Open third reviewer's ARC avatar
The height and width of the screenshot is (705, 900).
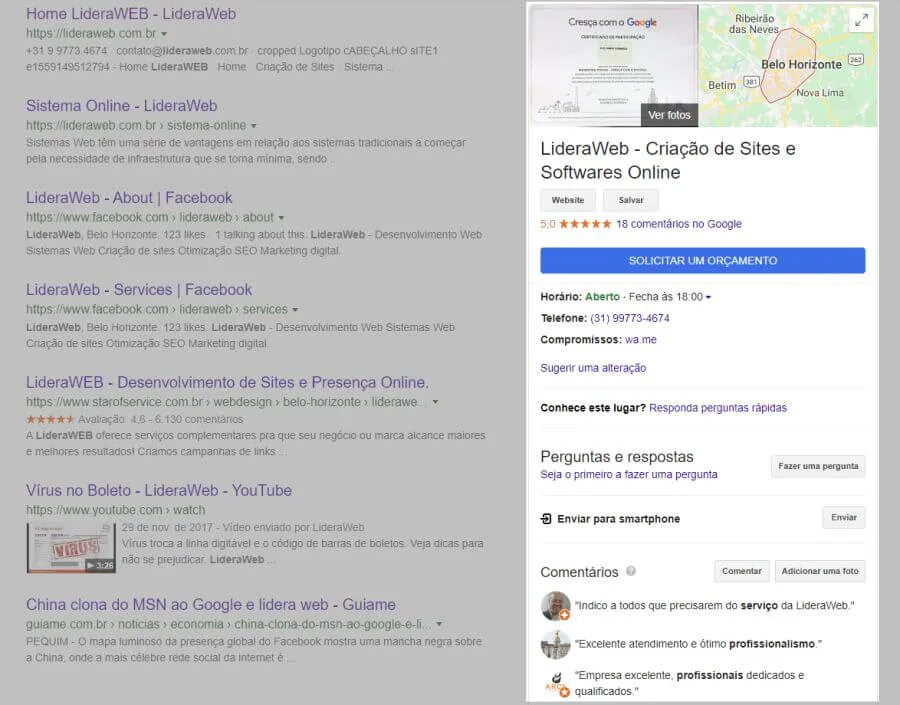[x=555, y=683]
